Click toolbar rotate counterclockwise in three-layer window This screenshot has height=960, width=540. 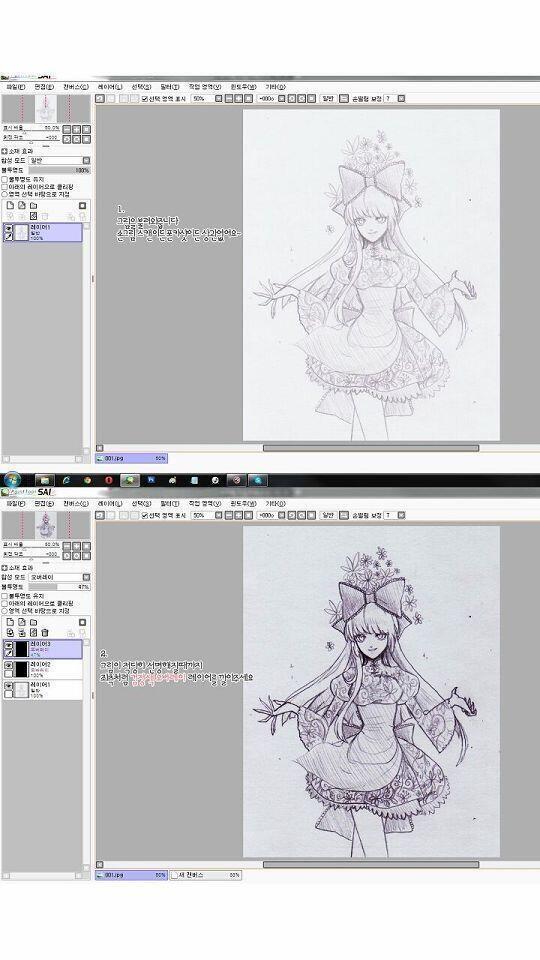(x=292, y=516)
